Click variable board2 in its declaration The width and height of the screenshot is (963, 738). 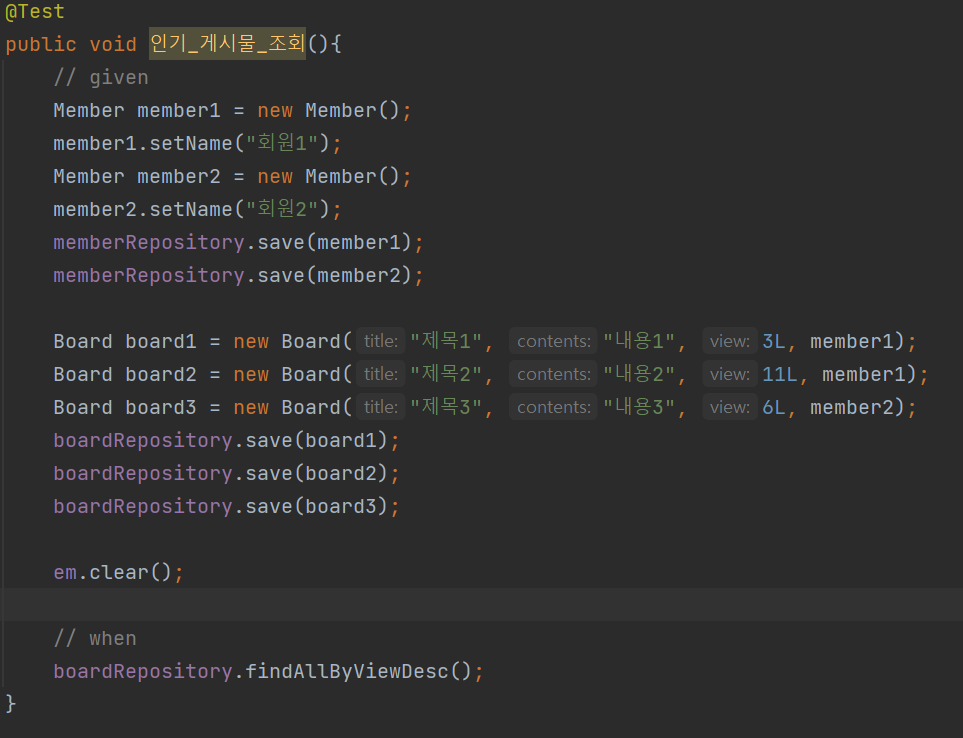[x=161, y=375]
